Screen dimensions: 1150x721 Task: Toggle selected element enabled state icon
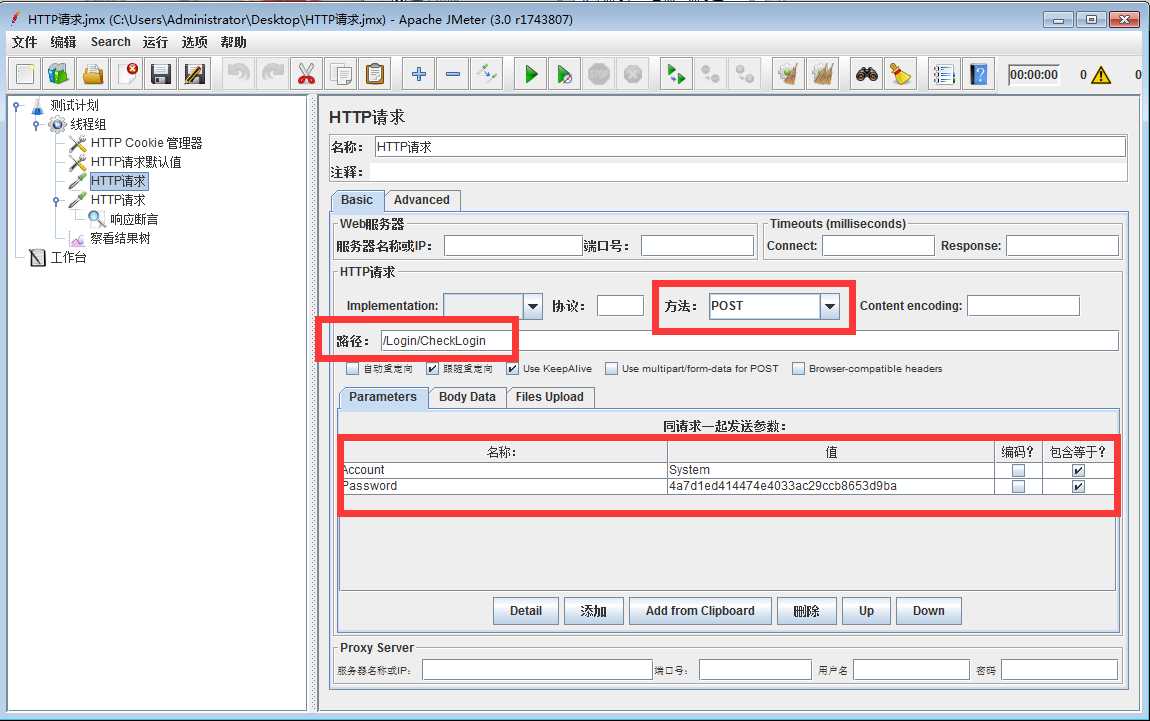point(487,74)
